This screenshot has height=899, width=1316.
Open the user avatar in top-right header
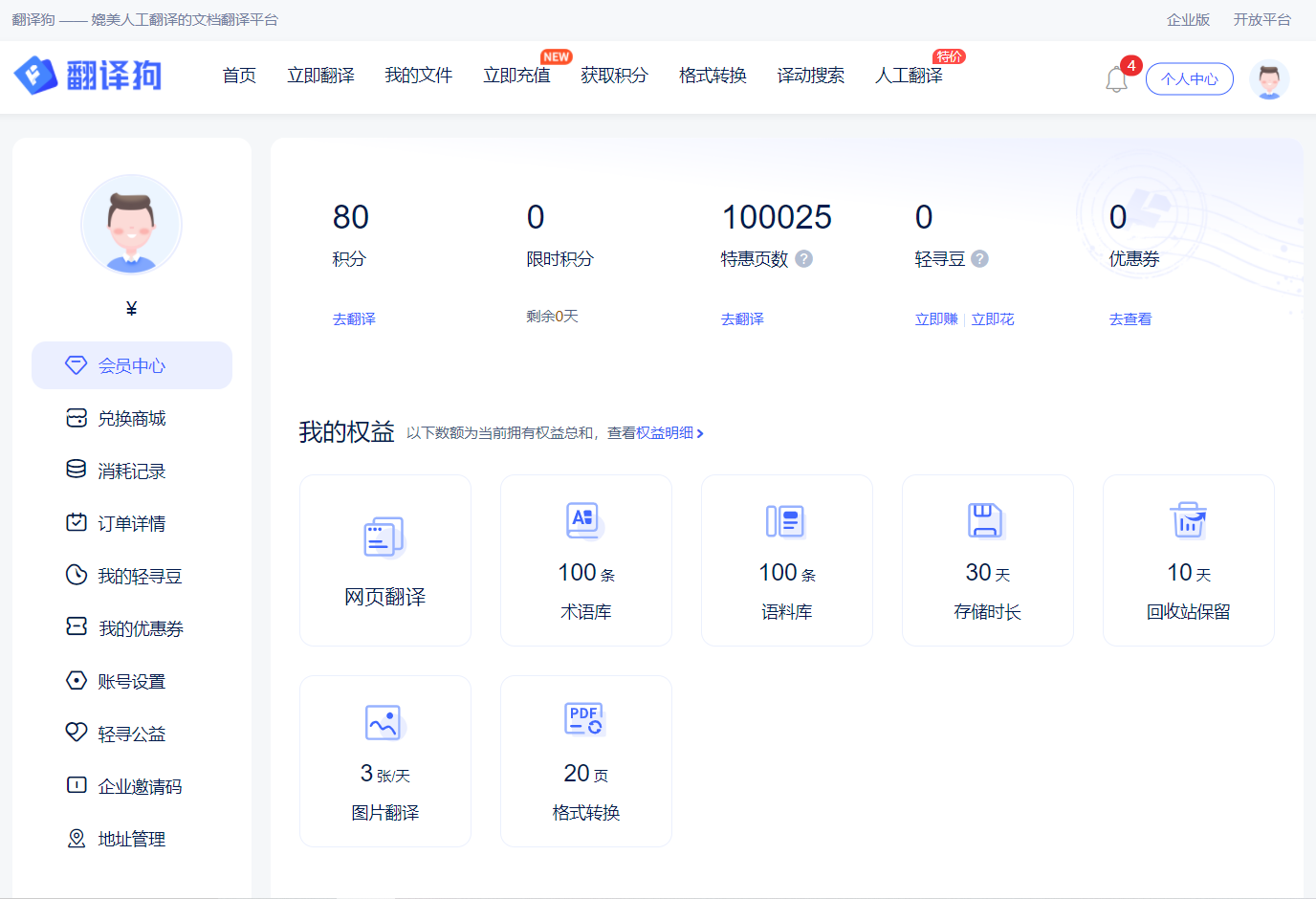click(1269, 79)
